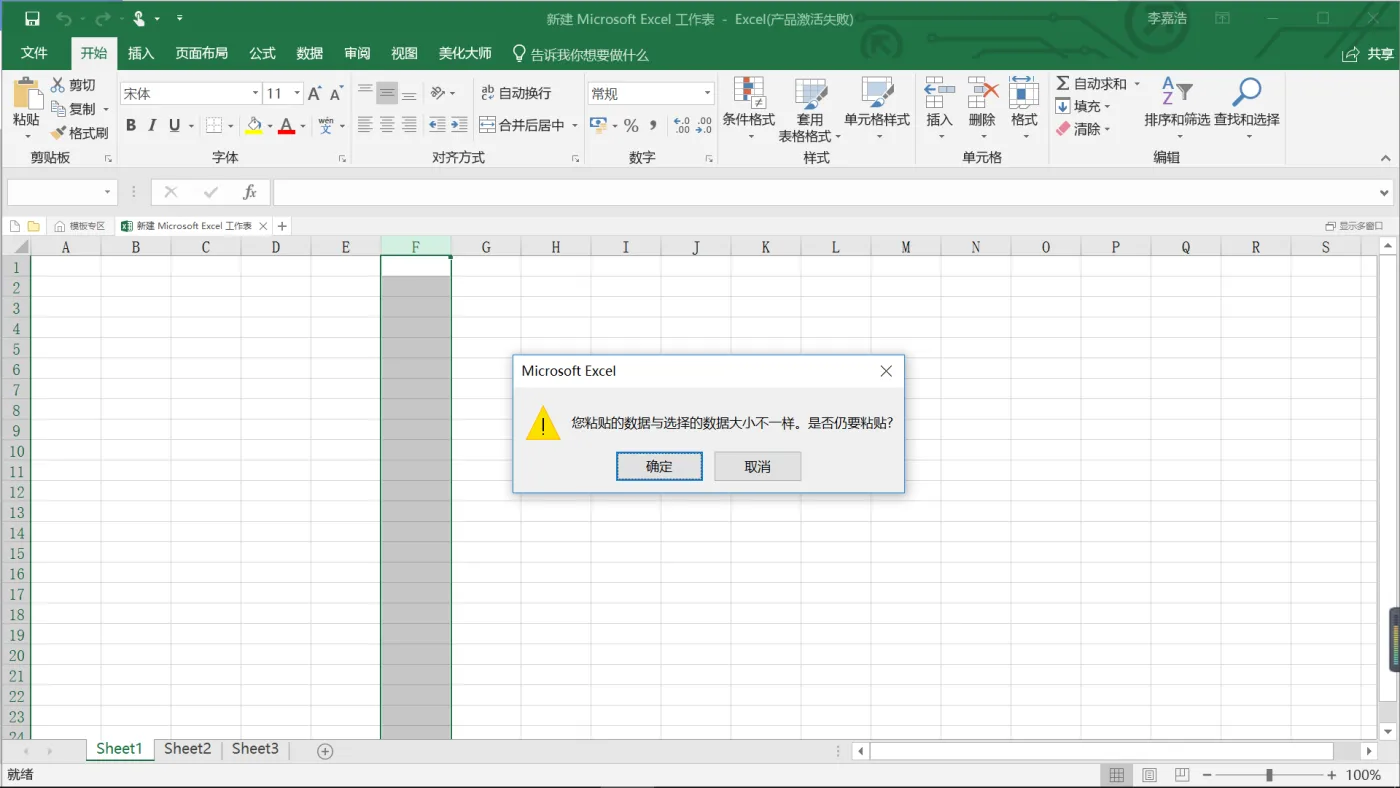Viewport: 1400px width, 788px height.
Task: Add a new sheet with plus button
Action: [325, 751]
